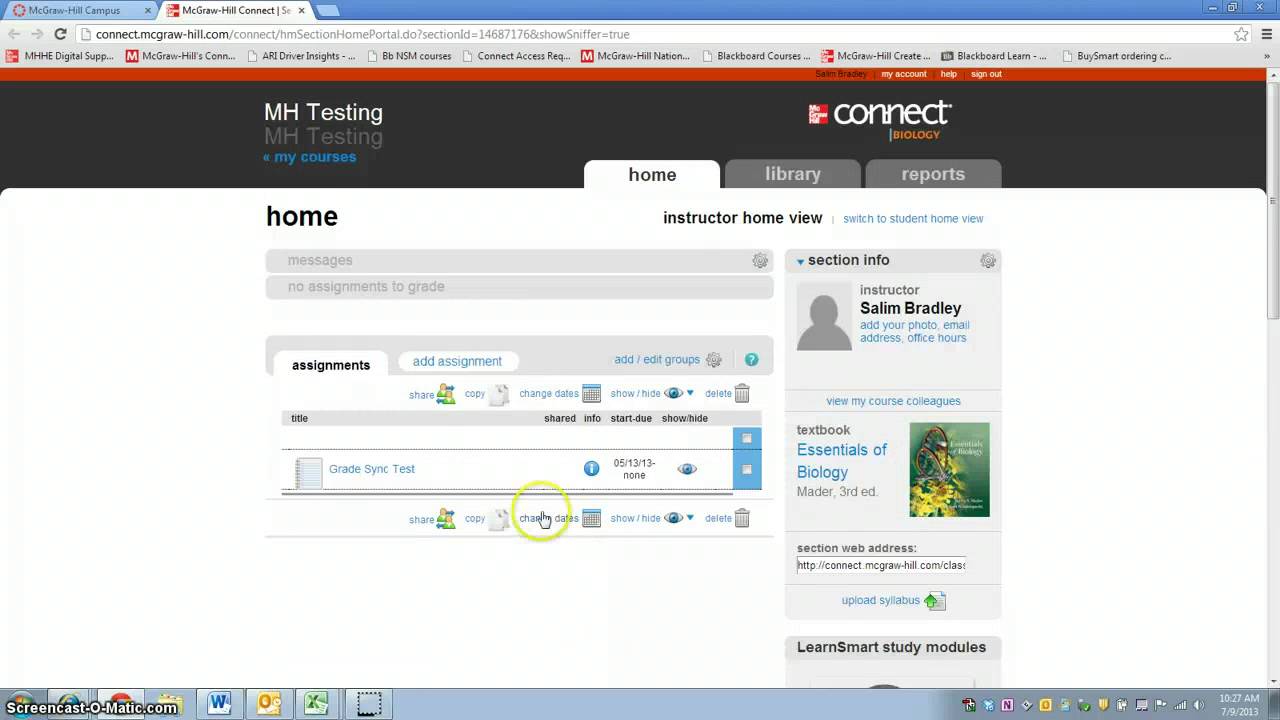
Task: Open a new browser tab
Action: coord(328,10)
